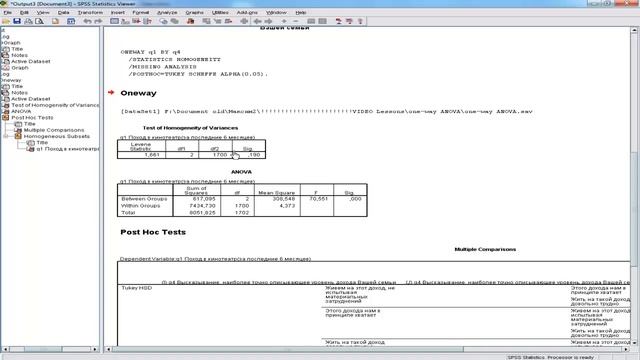
Task: Click the Go to Case toolbar icon
Action: point(125,21)
